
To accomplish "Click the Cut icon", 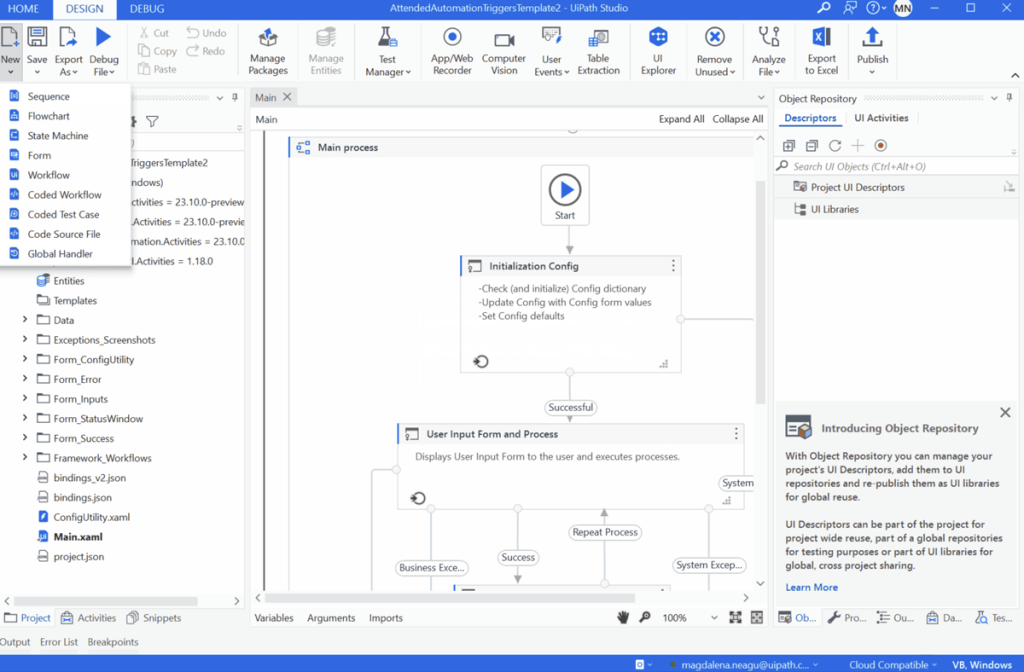I will [144, 33].
